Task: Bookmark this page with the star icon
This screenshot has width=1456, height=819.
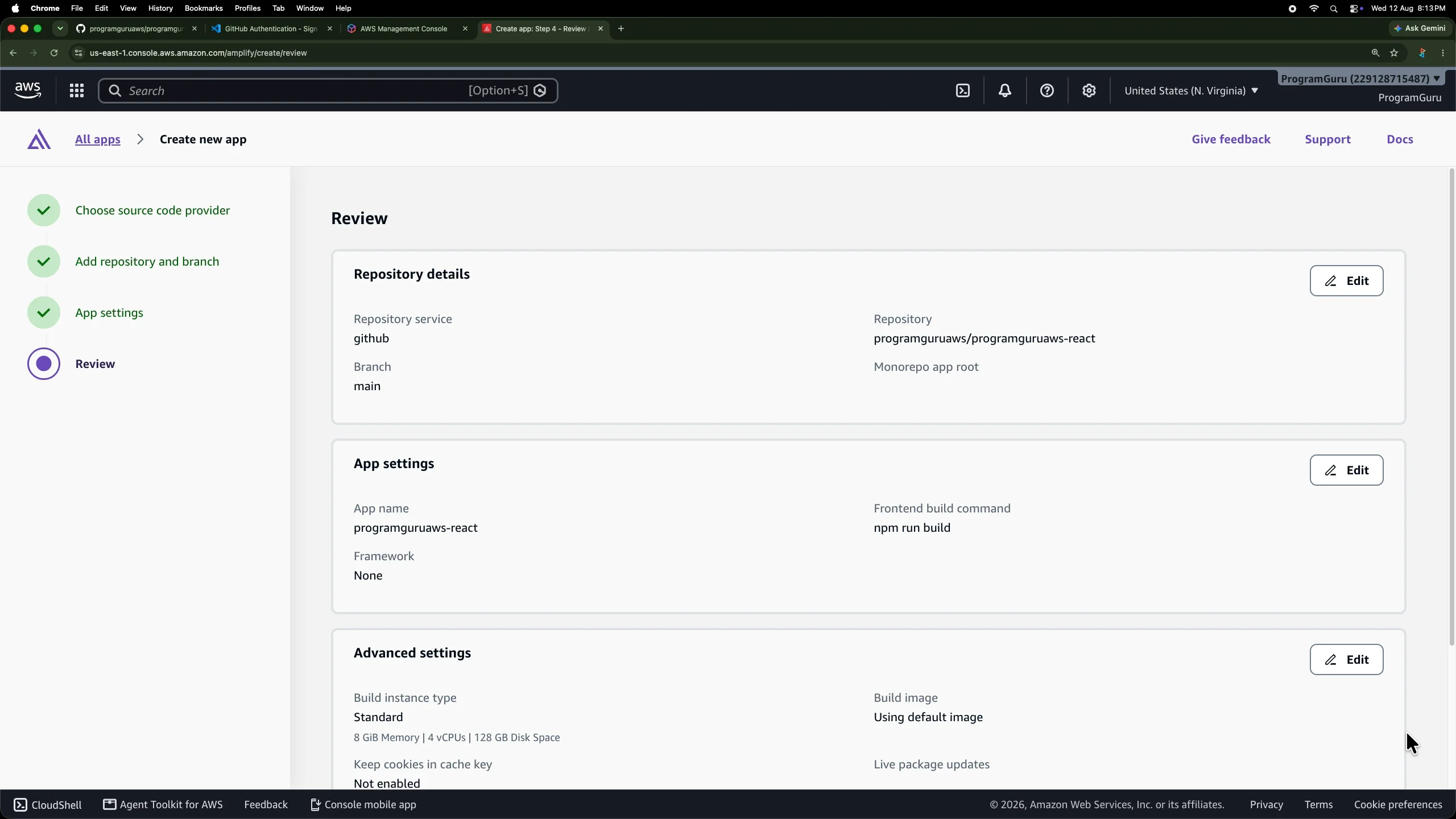Action: (x=1394, y=53)
